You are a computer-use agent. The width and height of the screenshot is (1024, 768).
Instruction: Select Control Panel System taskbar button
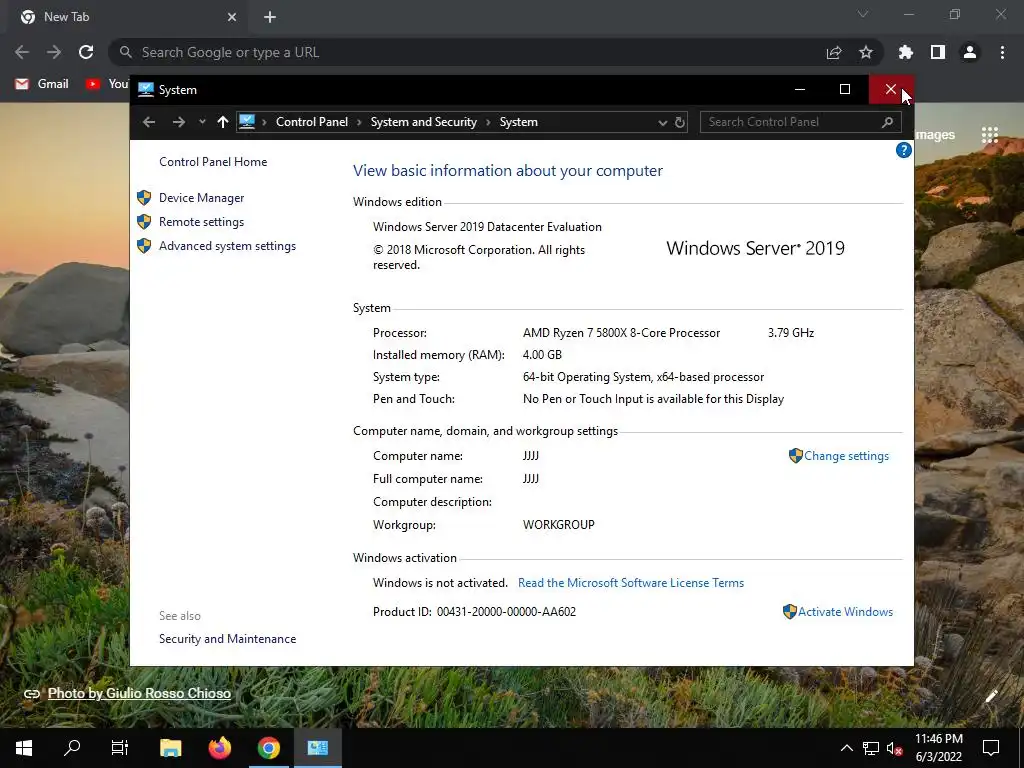(317, 748)
